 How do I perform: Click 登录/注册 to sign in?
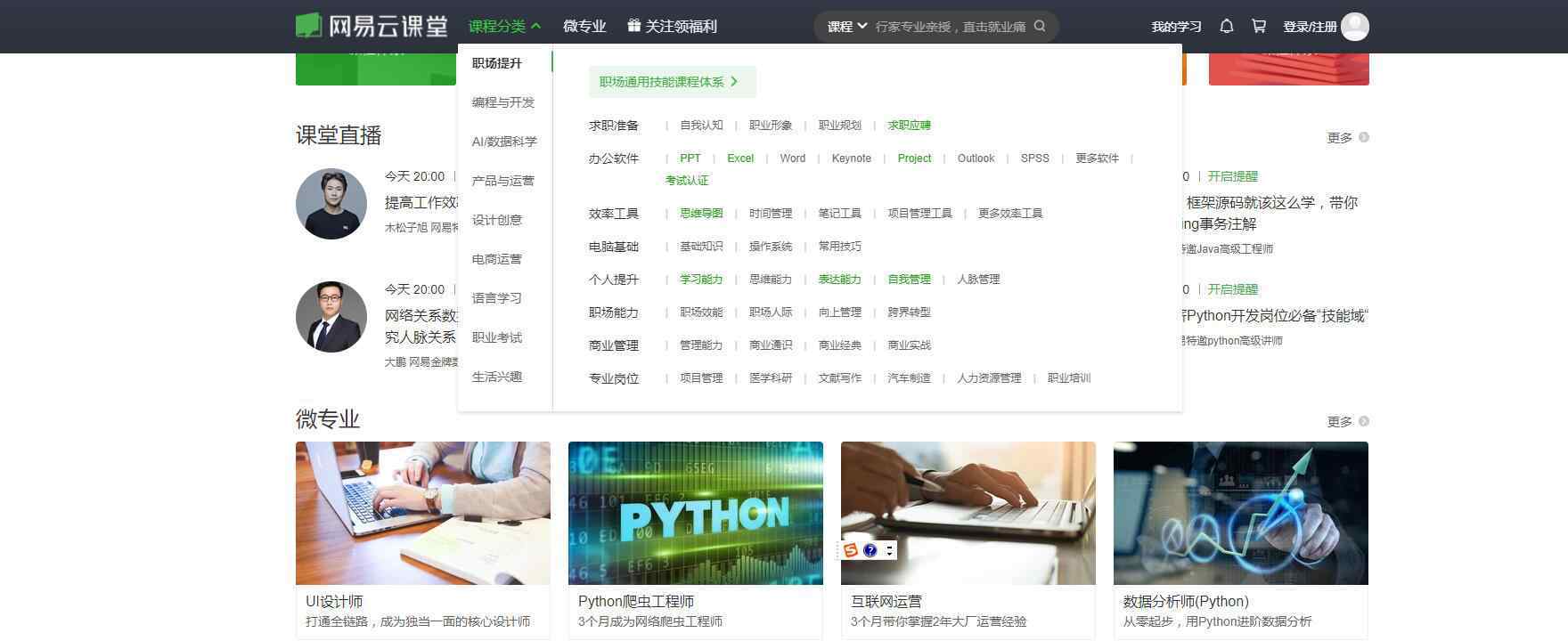point(1309,27)
